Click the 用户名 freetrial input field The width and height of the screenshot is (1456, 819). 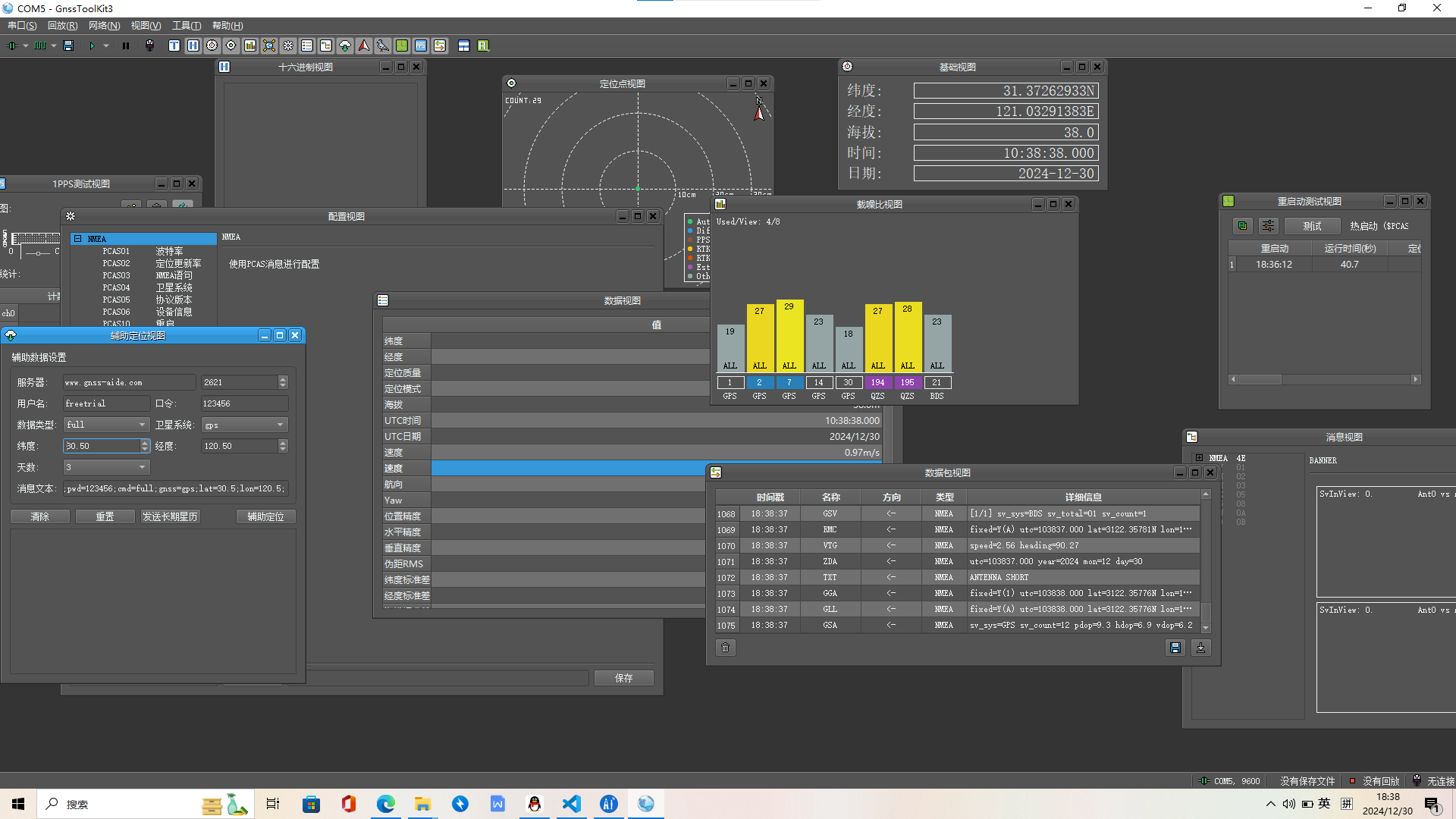tap(106, 403)
